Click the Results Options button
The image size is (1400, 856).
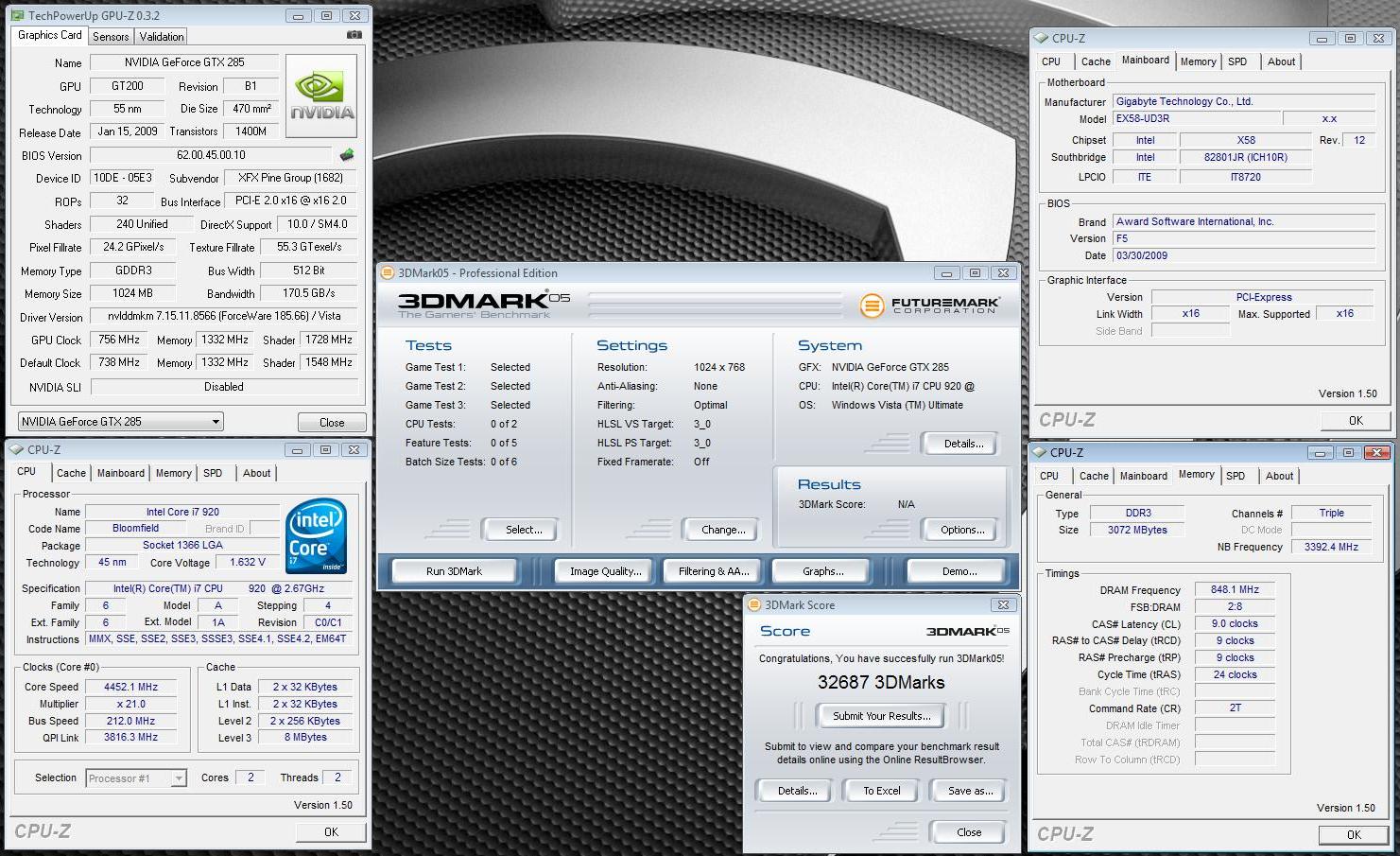pos(962,530)
